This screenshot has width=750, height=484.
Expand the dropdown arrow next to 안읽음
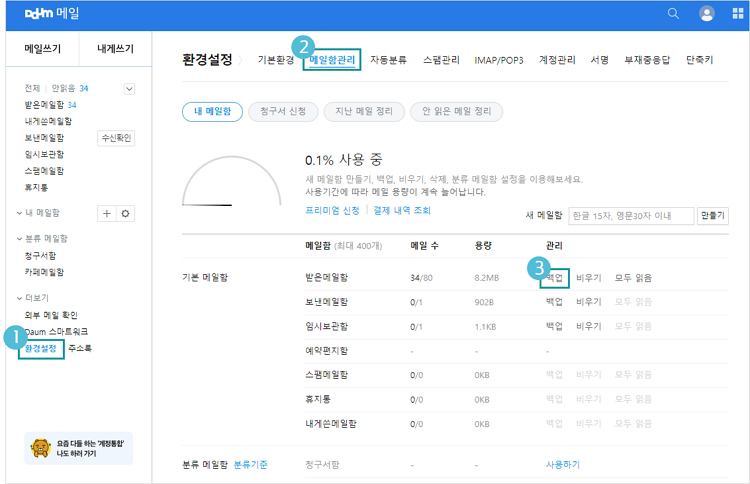point(129,89)
